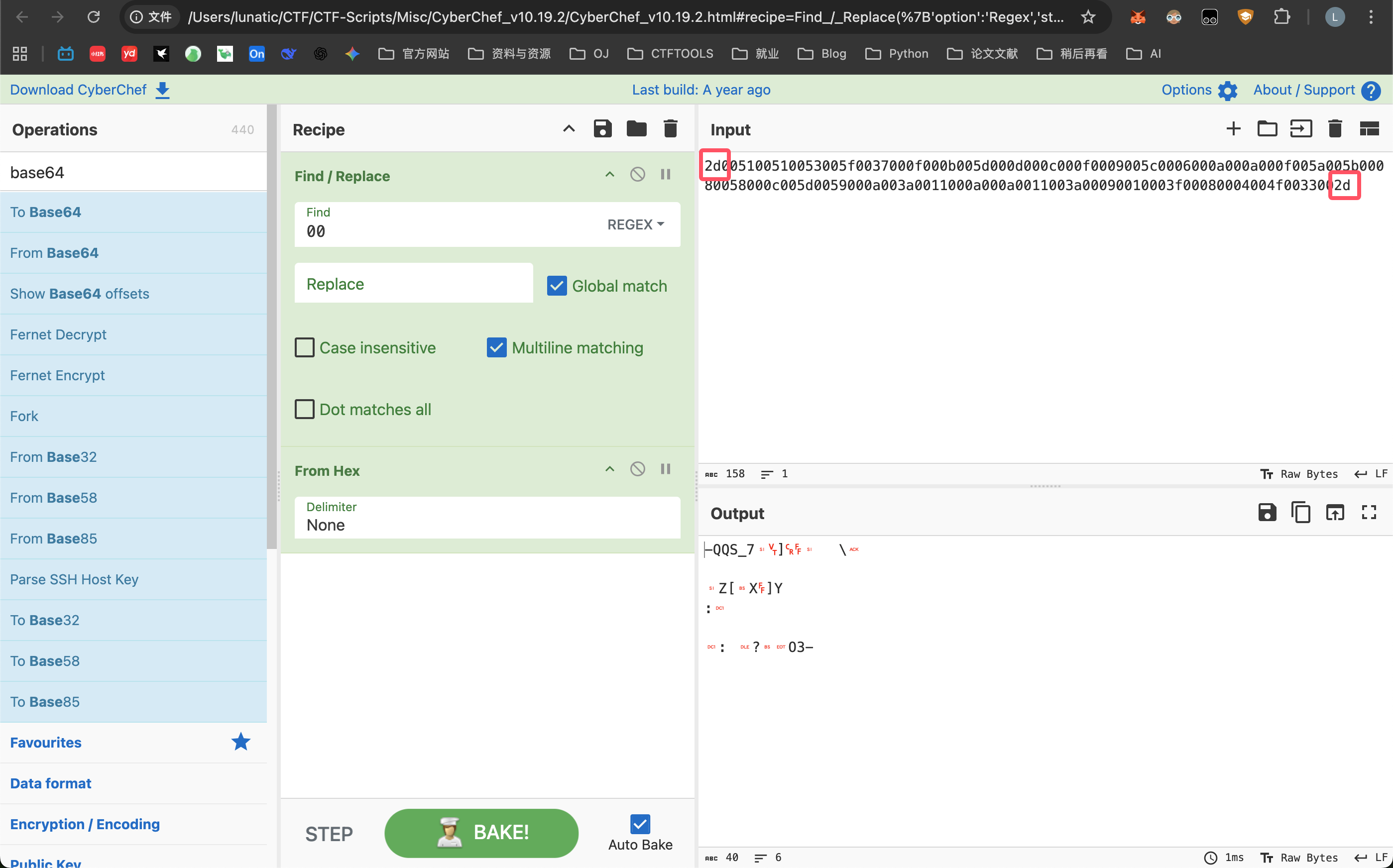Open the Delimiter None dropdown
This screenshot has width=1393, height=868.
[487, 517]
